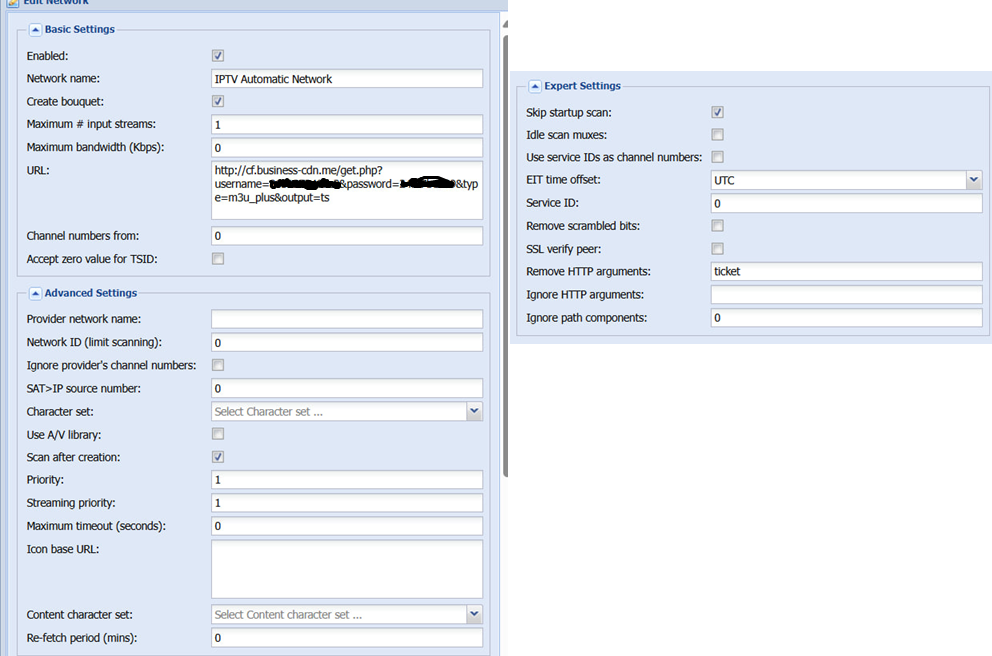The image size is (992, 656).
Task: Enable SSL verify peer option
Action: click(717, 249)
